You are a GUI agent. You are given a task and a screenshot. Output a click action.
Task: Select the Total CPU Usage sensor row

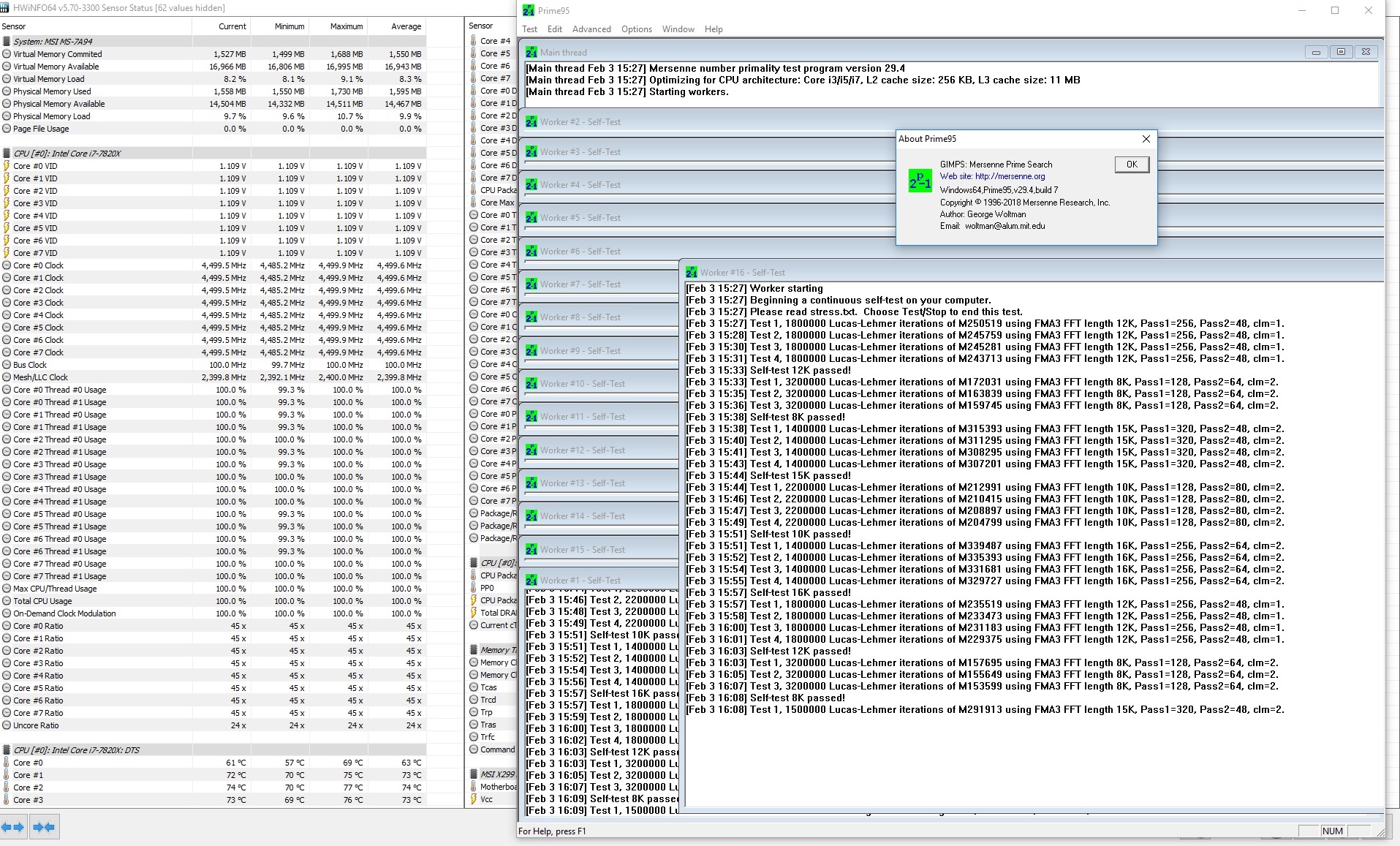212,601
